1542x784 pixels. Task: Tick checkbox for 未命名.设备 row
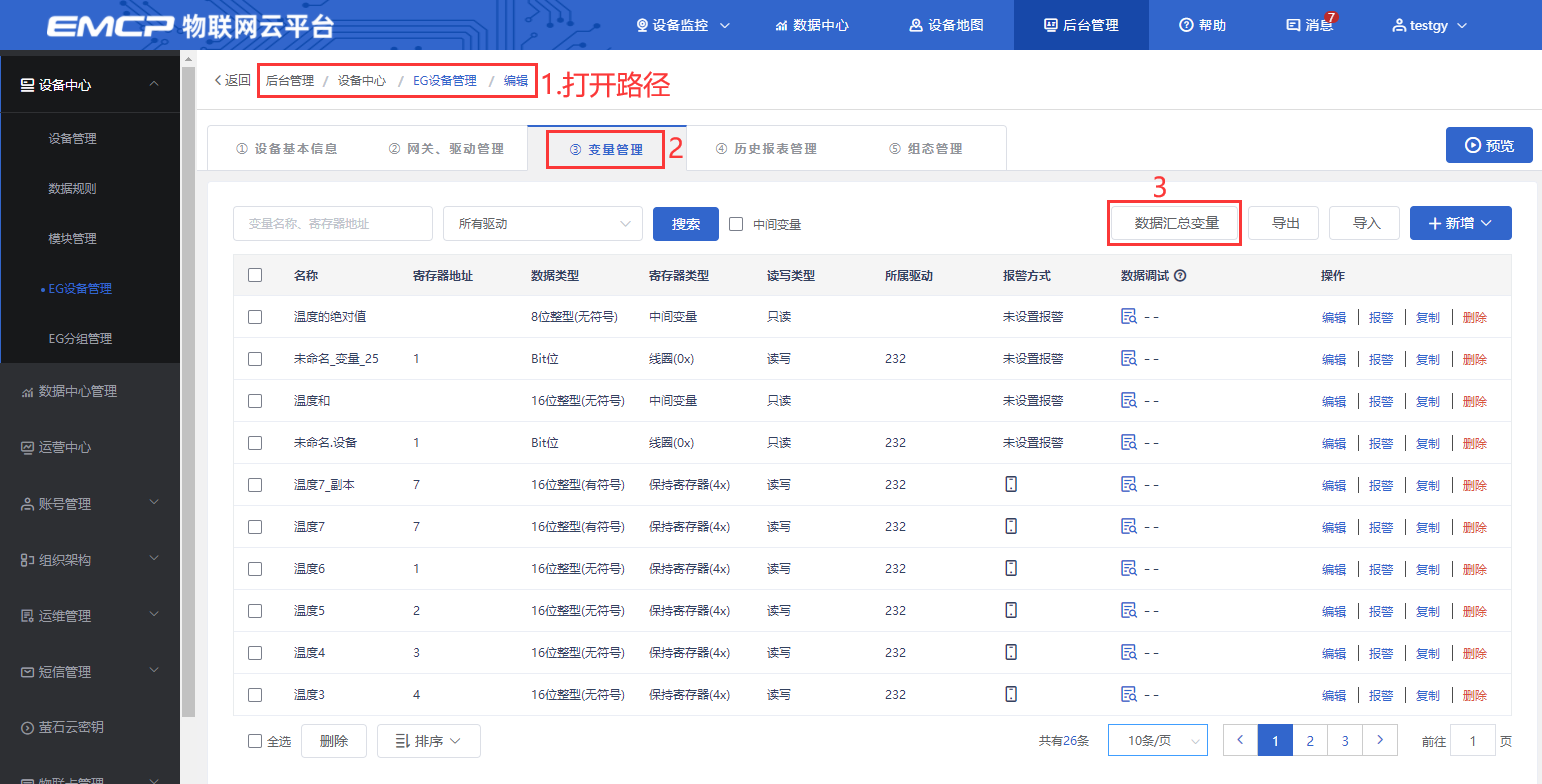(255, 443)
